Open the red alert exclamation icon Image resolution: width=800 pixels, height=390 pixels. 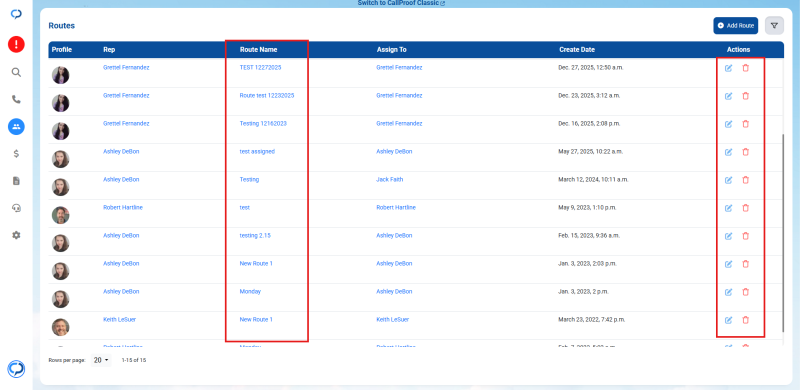[16, 44]
